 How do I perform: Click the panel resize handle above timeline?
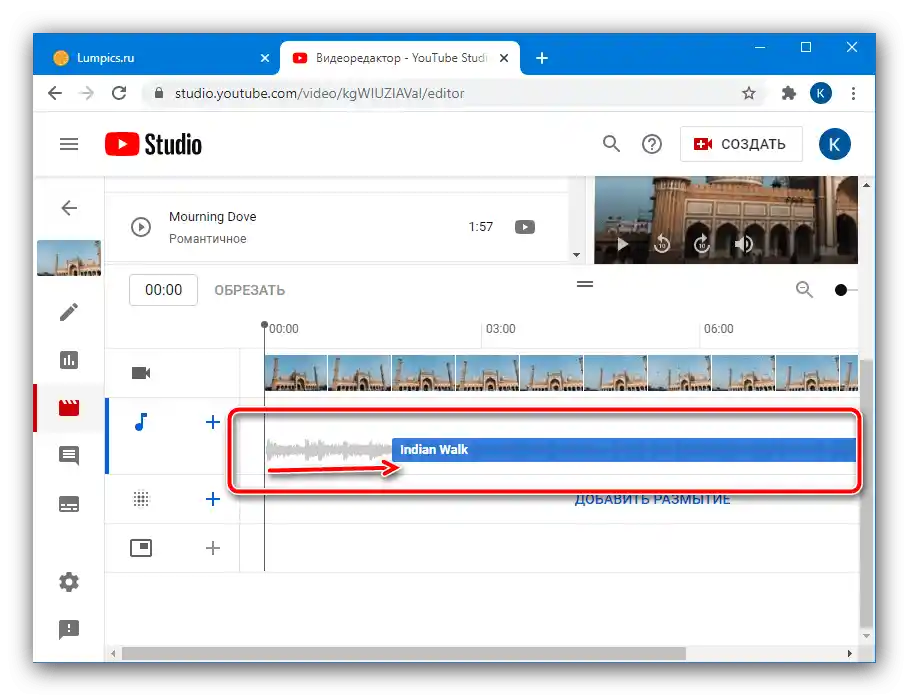pos(585,284)
